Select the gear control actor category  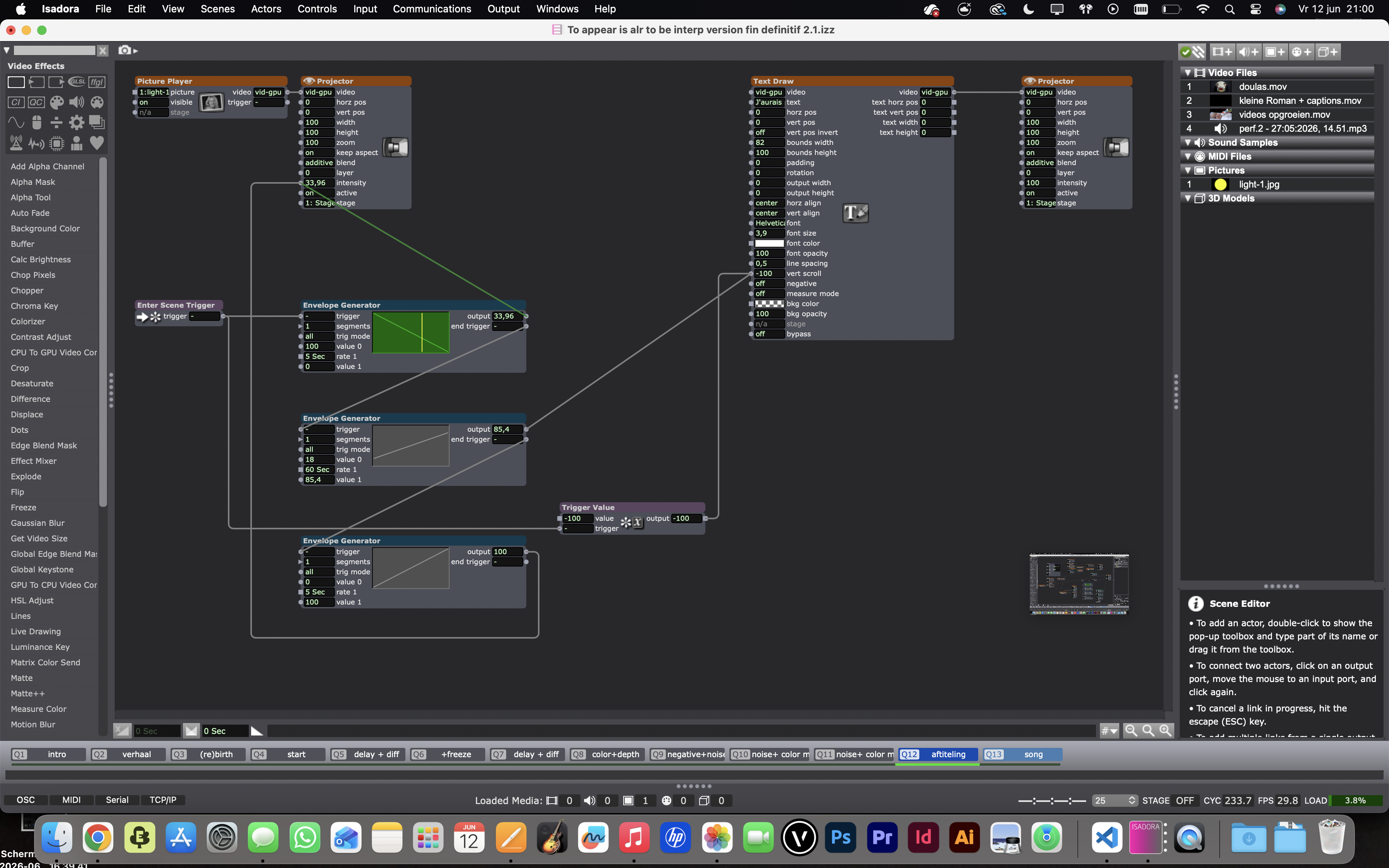tap(77, 122)
